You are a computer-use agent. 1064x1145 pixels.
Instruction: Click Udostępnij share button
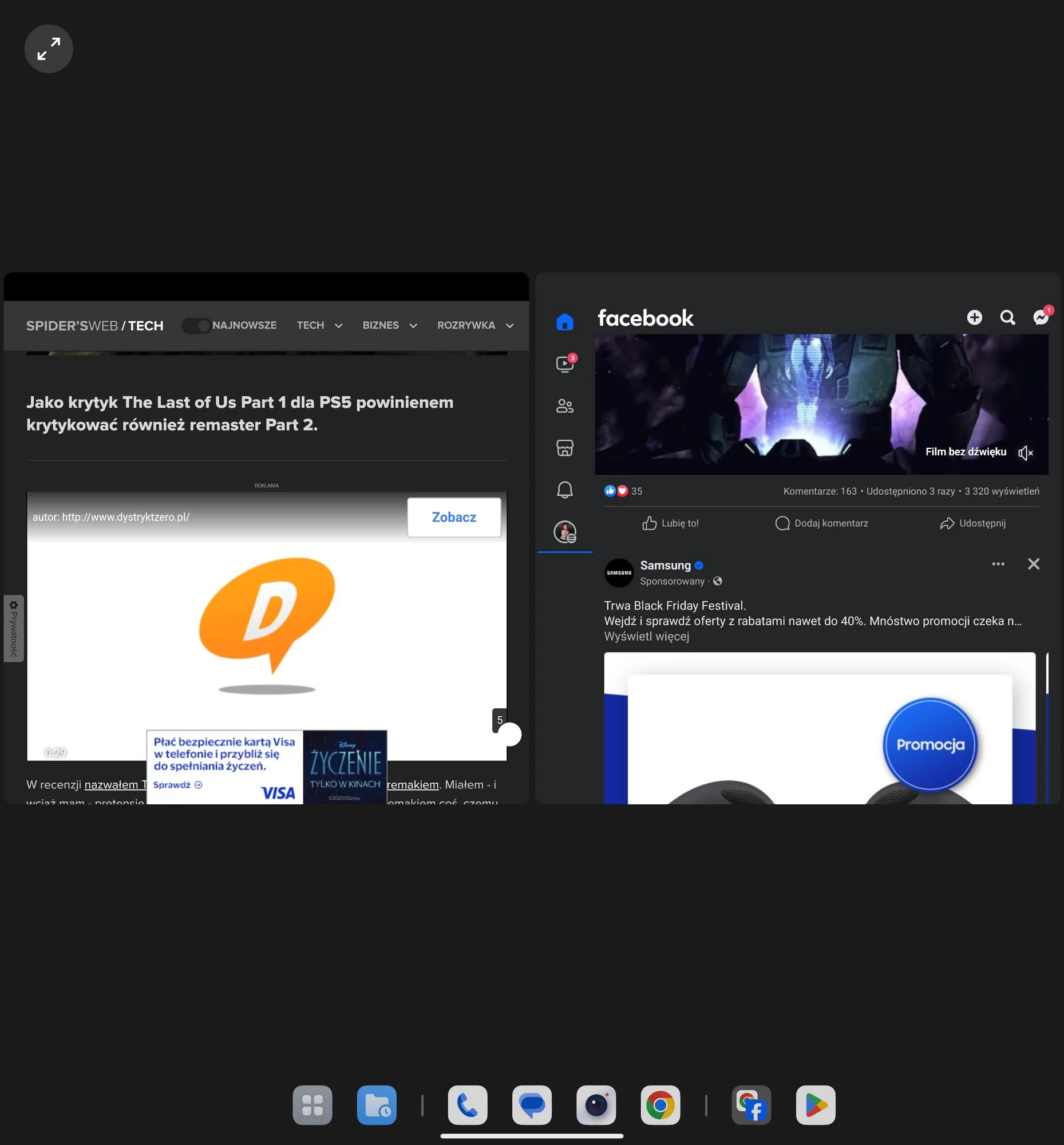972,523
